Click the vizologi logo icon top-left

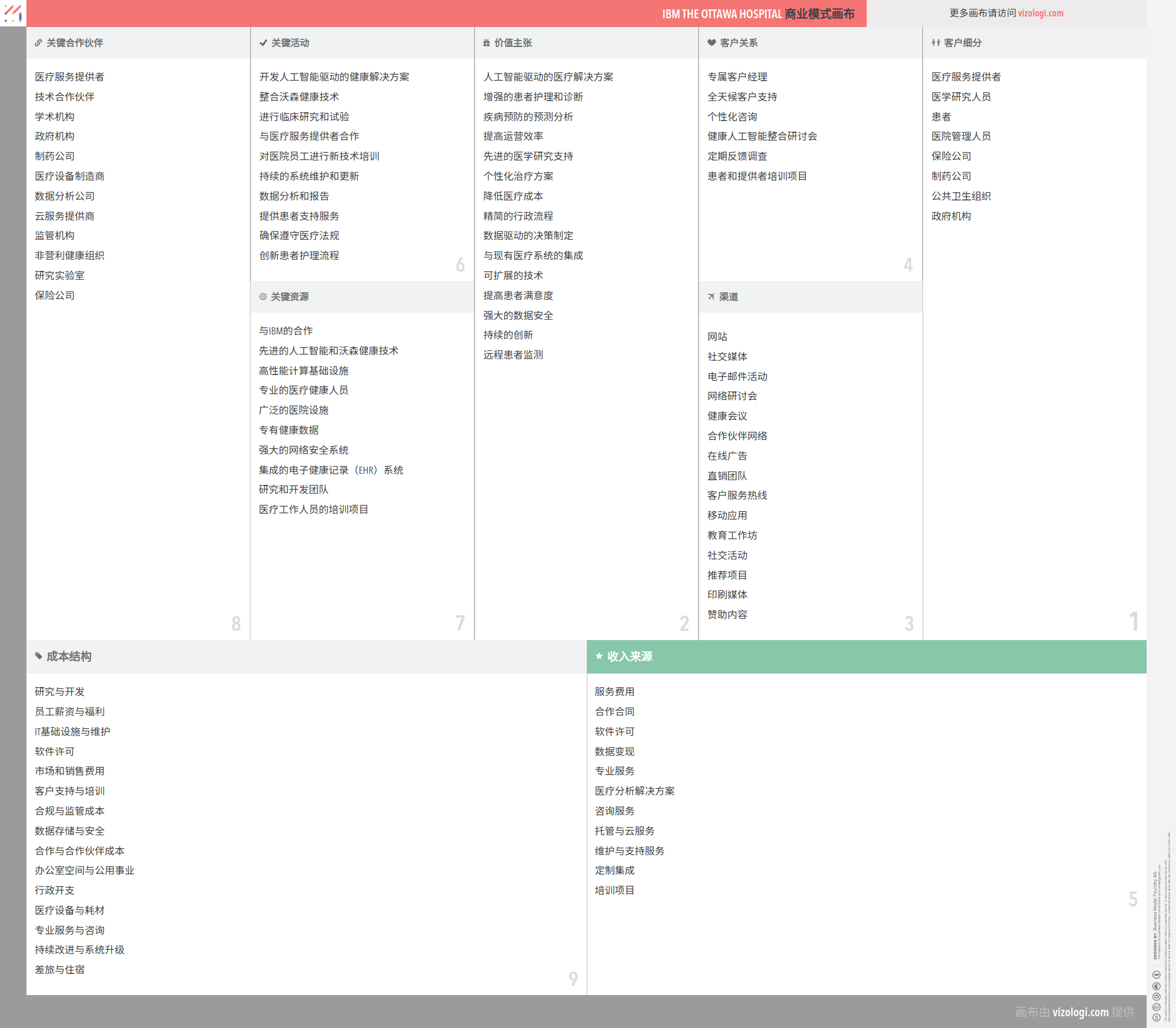tap(13, 13)
